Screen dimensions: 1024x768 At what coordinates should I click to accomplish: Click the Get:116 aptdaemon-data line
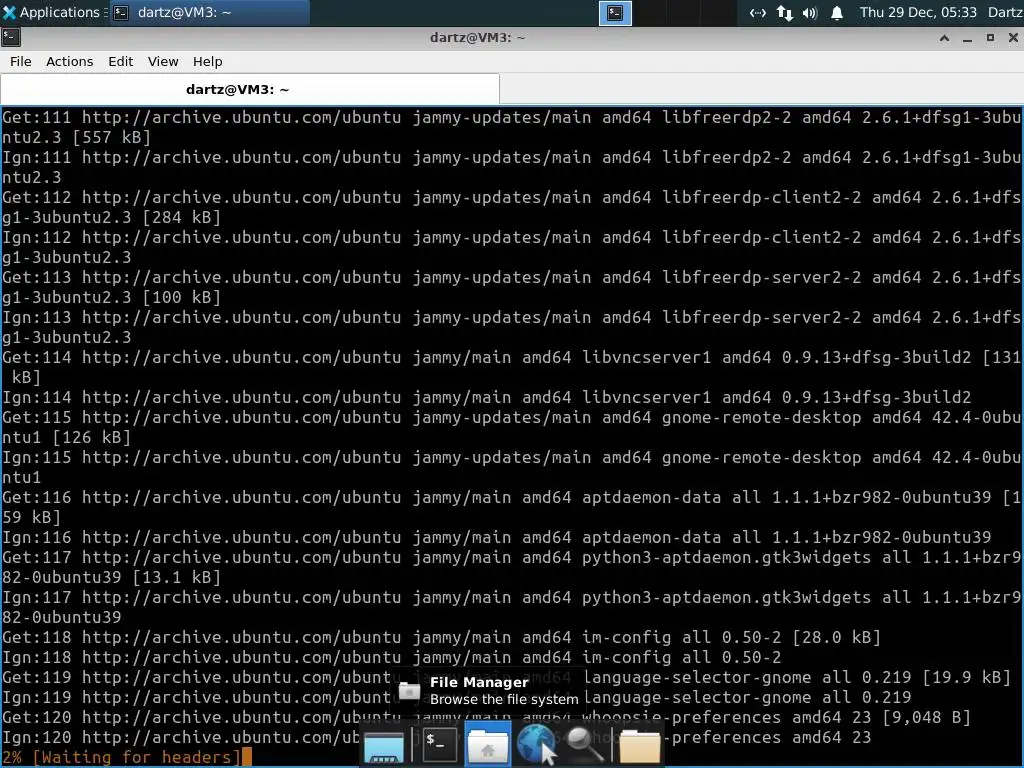[511, 507]
